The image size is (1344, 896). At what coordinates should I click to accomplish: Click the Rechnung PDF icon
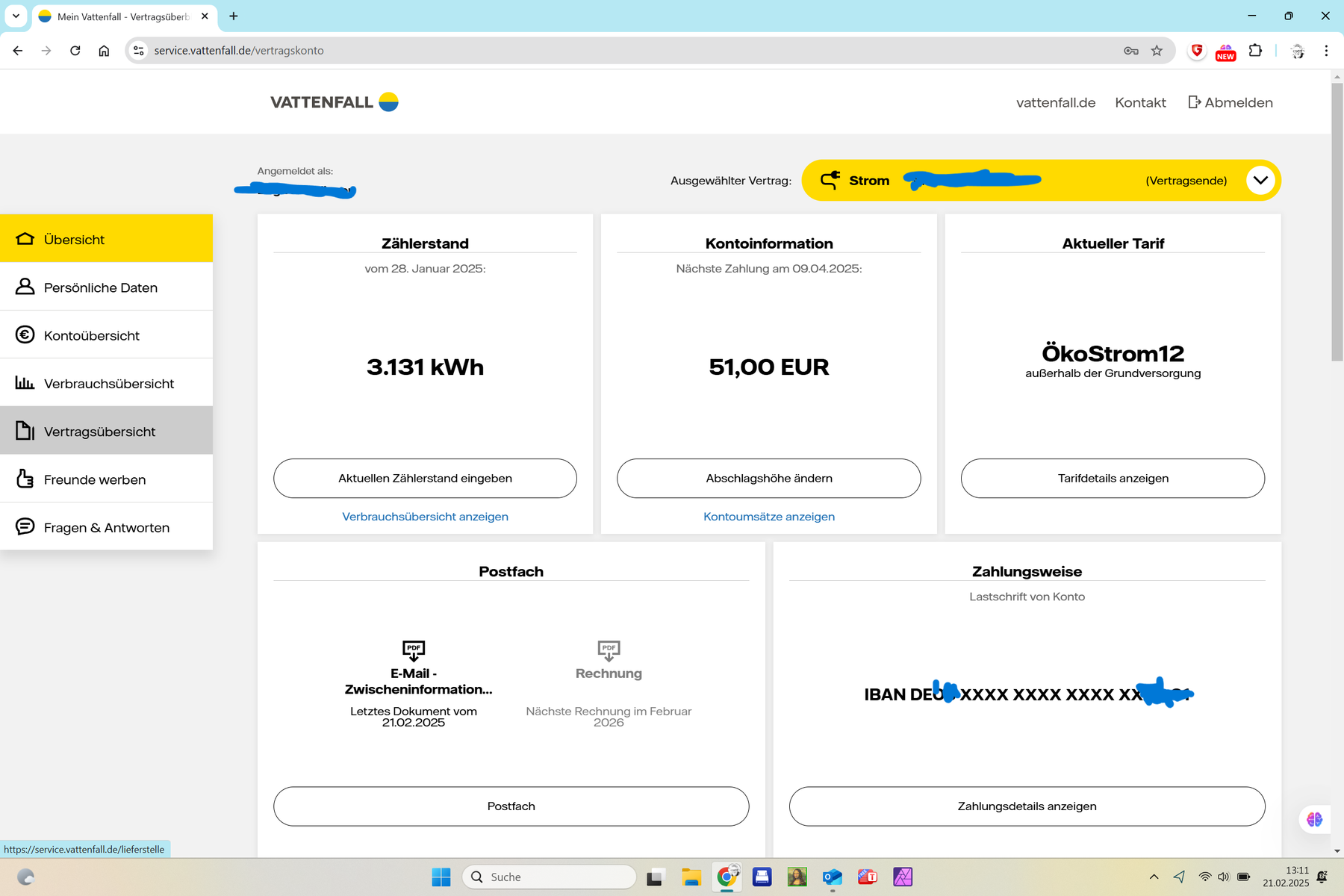(609, 650)
